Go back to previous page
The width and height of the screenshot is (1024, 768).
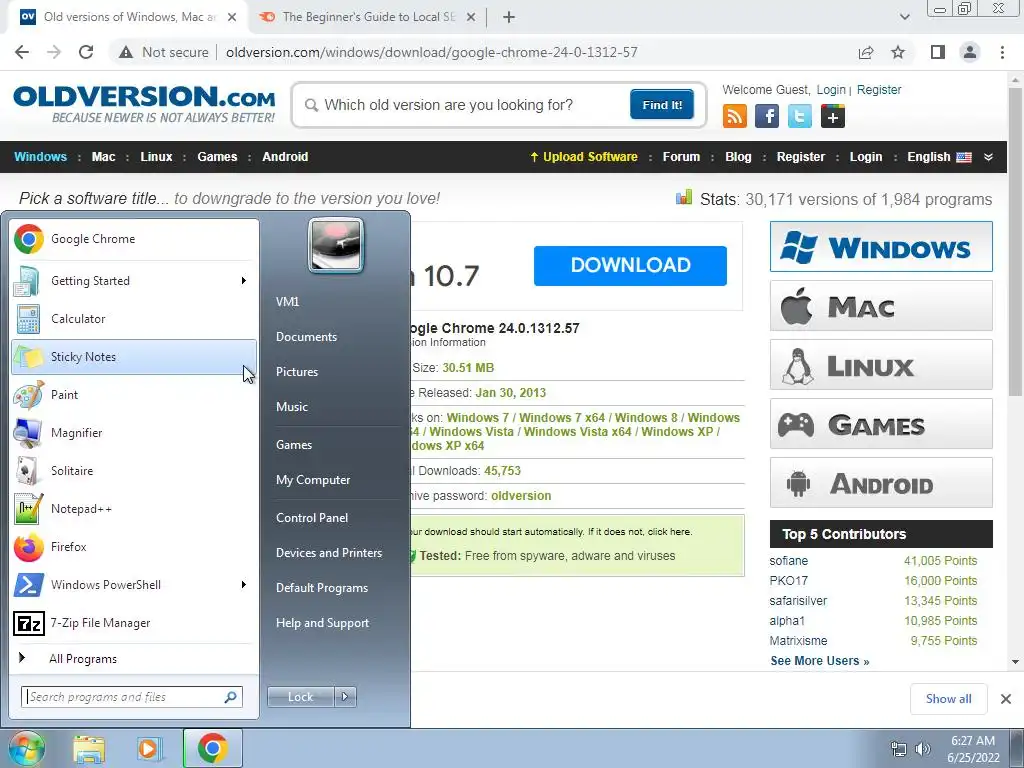click(22, 52)
